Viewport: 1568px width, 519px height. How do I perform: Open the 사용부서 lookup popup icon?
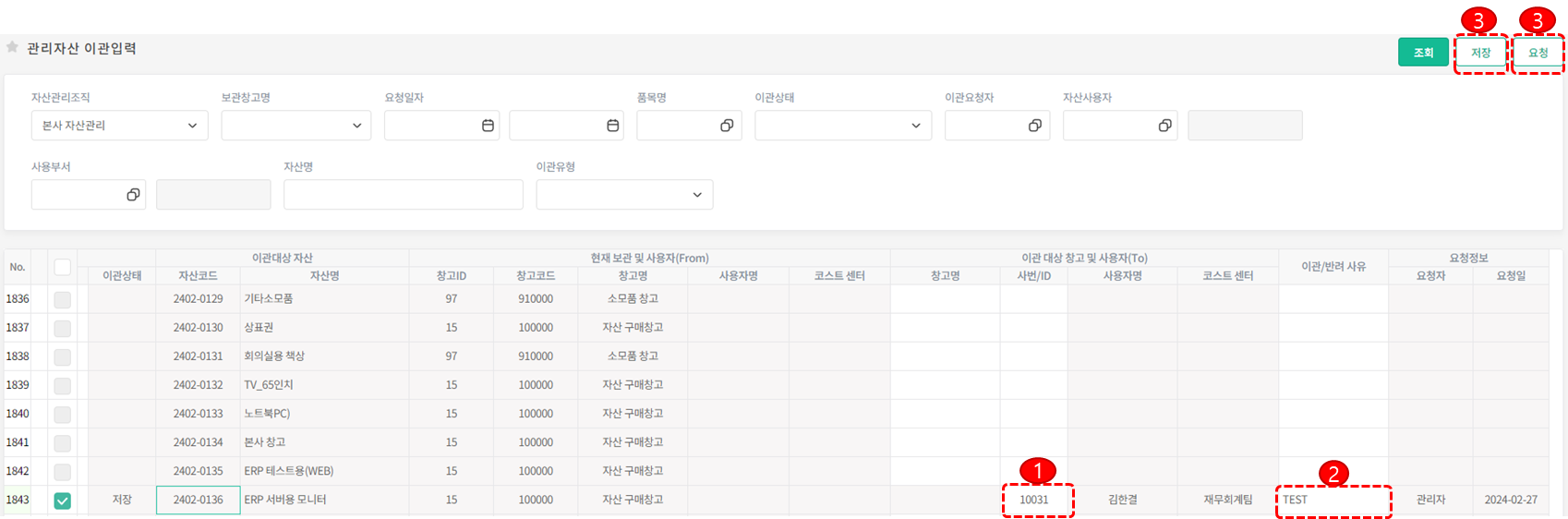[133, 195]
